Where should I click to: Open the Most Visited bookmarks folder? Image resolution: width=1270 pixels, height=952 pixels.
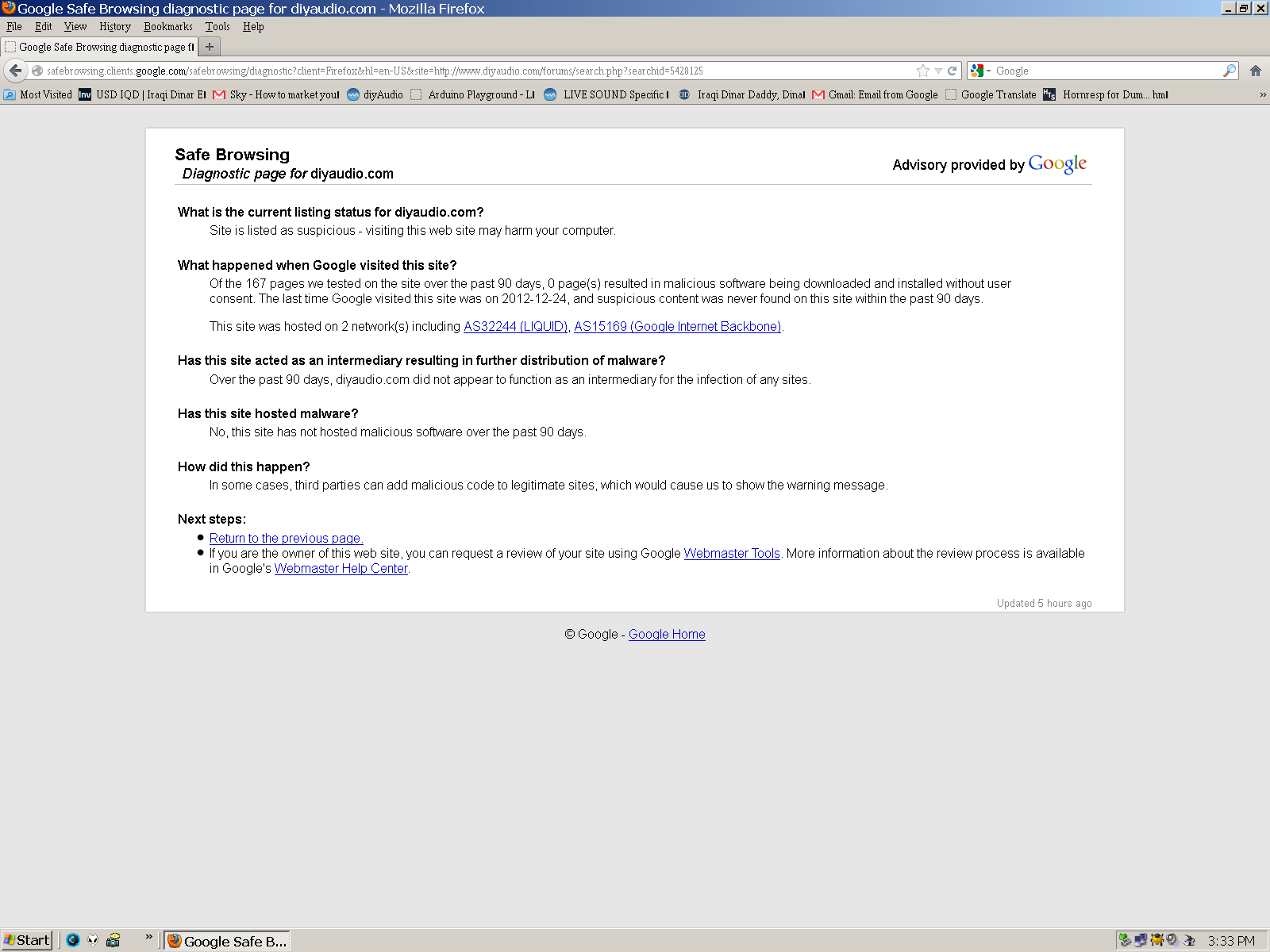38,94
